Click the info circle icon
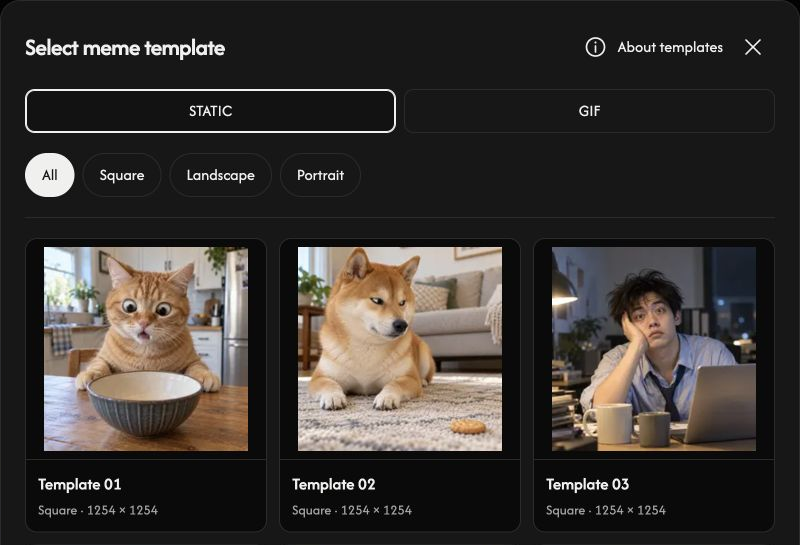Screen dimensions: 800x545 (x=595, y=47)
